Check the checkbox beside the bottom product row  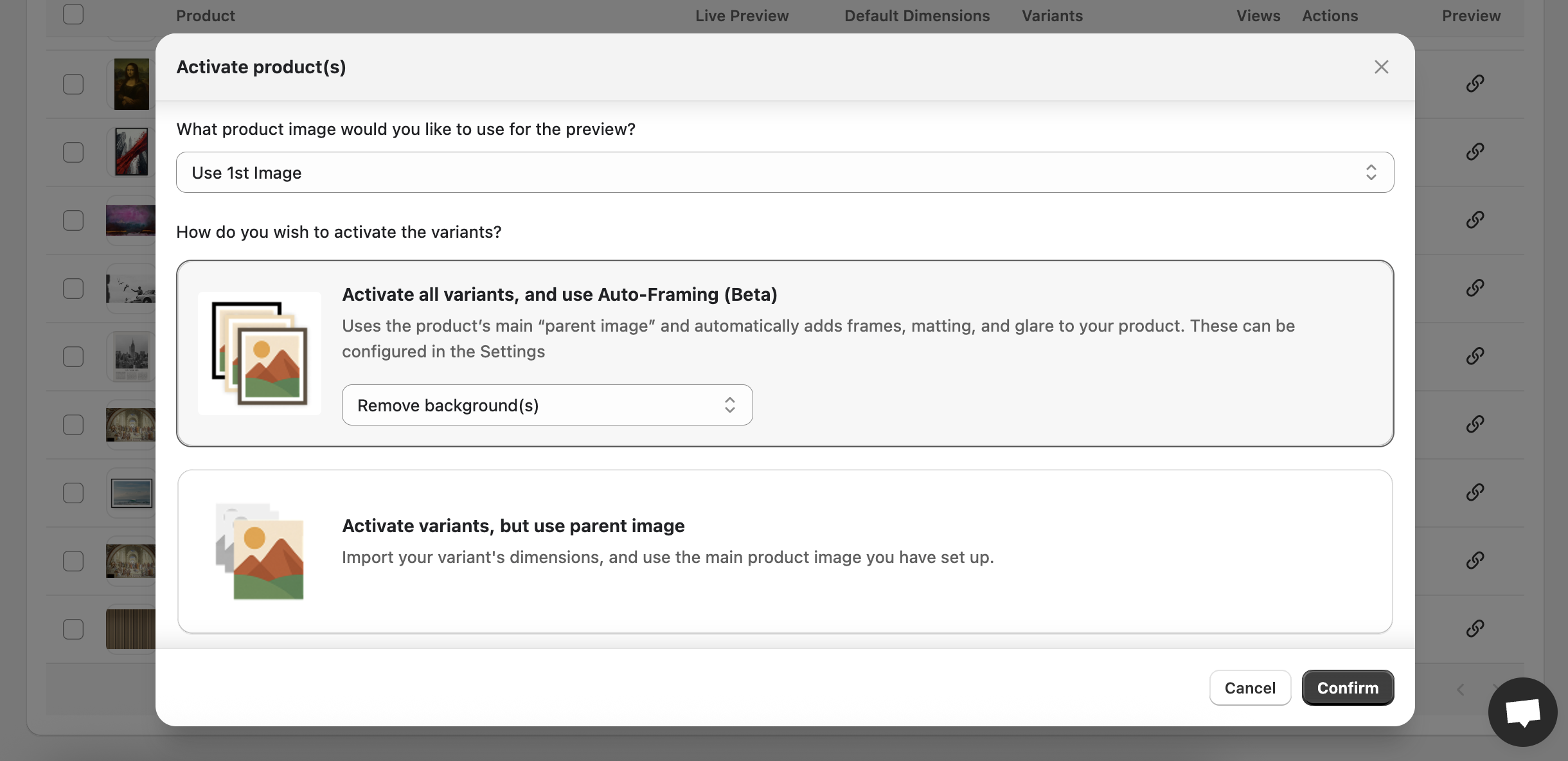73,629
